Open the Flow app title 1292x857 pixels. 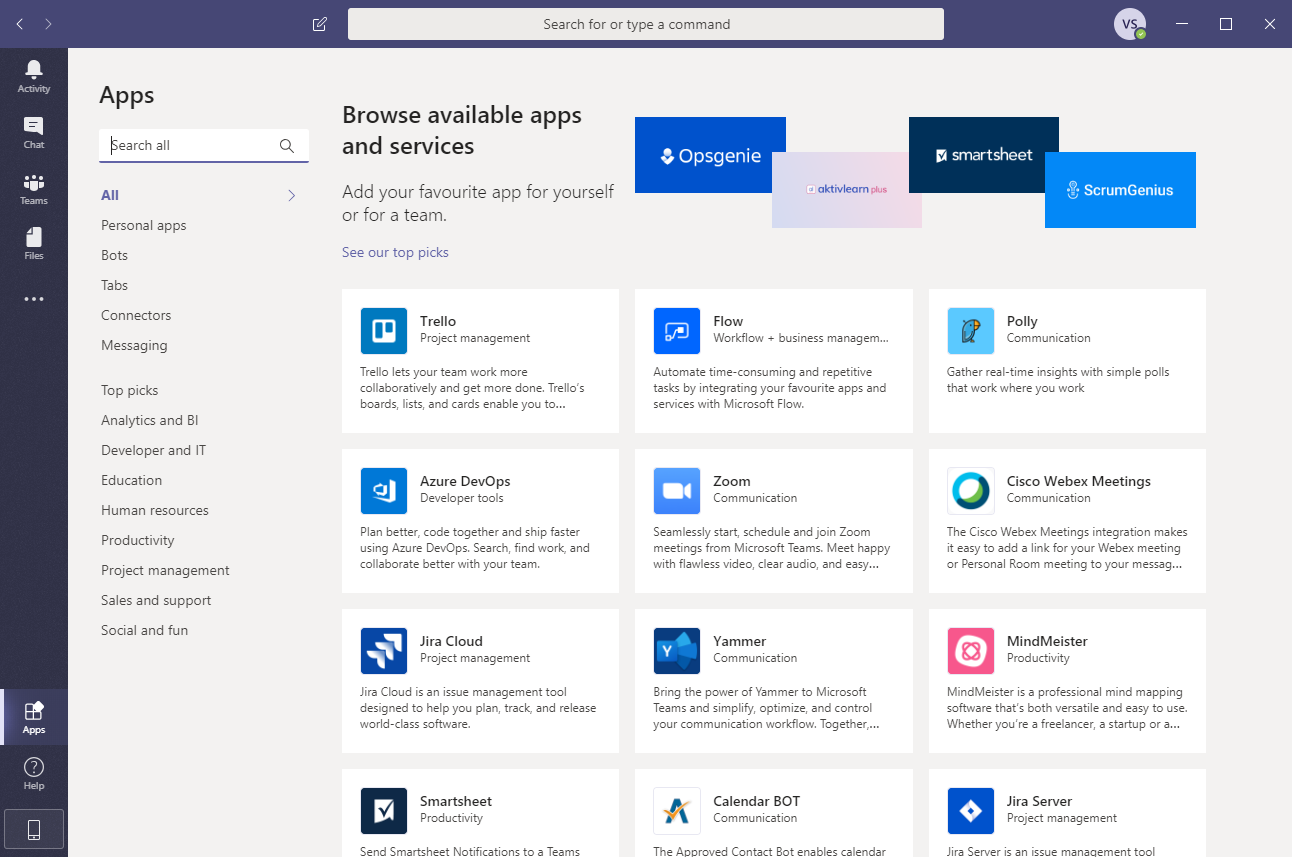(728, 321)
